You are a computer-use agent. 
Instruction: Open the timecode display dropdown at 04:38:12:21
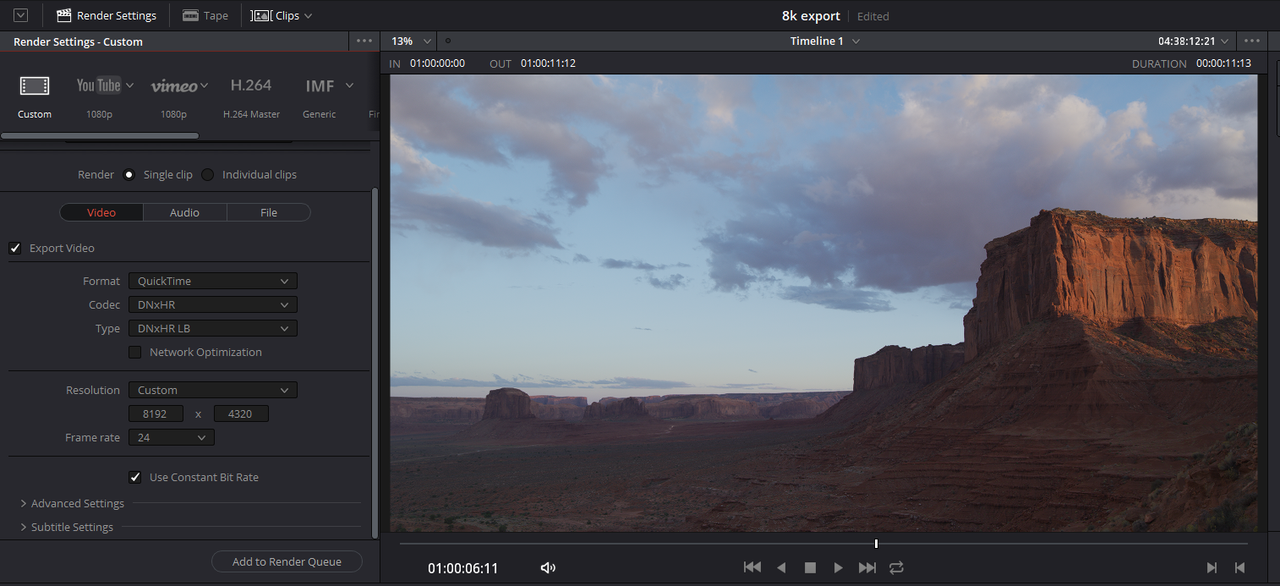1194,41
